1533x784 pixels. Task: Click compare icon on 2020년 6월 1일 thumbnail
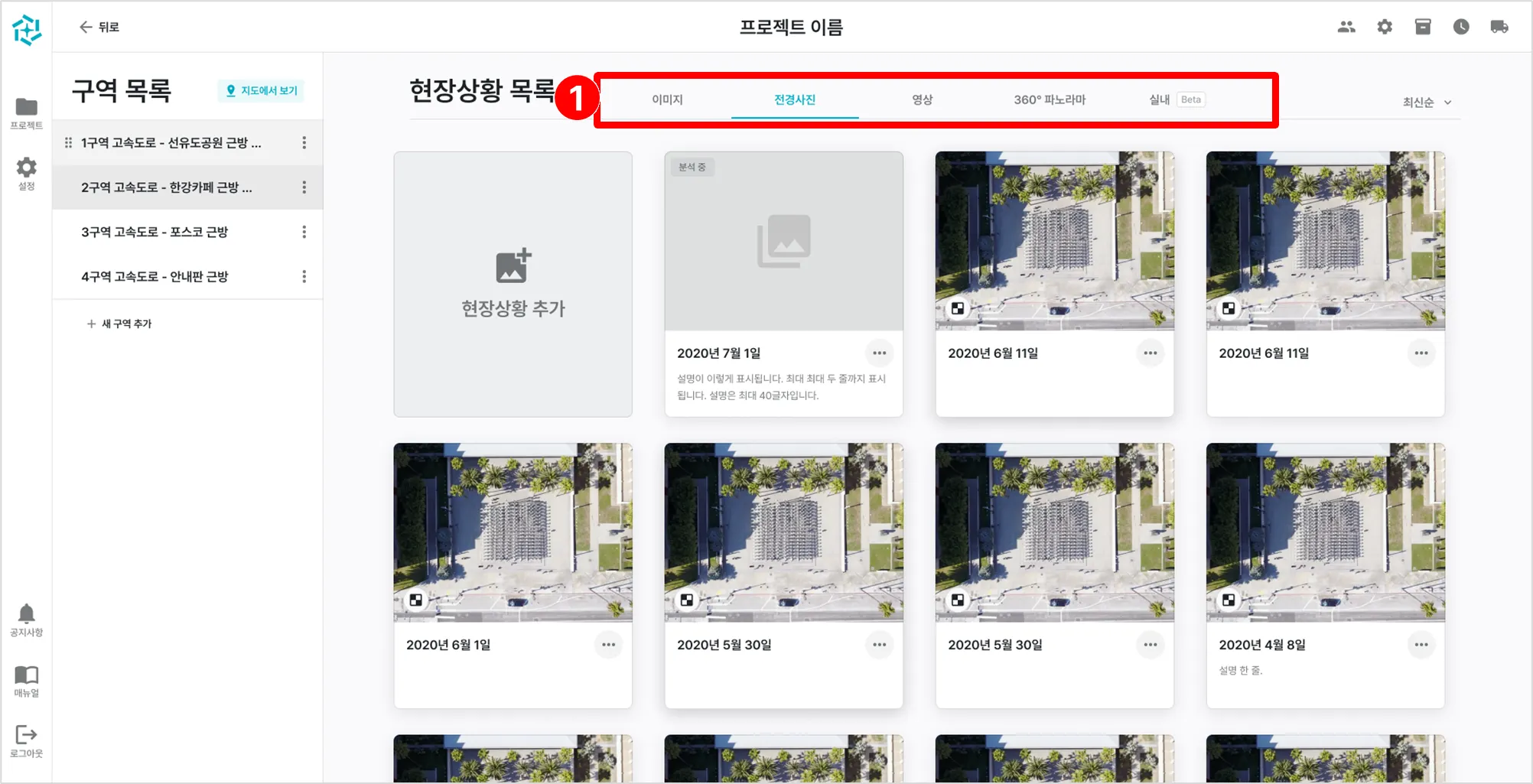pos(416,600)
